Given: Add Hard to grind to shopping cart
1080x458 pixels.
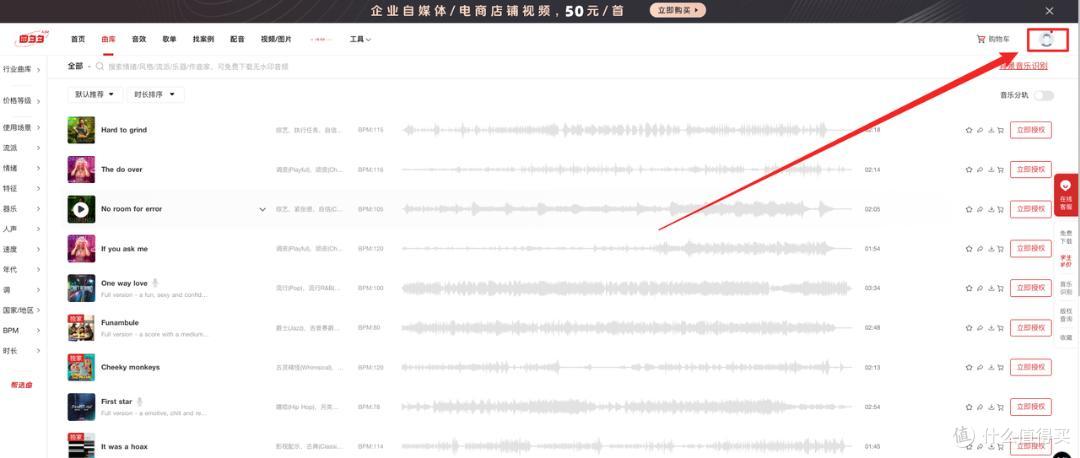Looking at the screenshot, I should coord(1000,130).
